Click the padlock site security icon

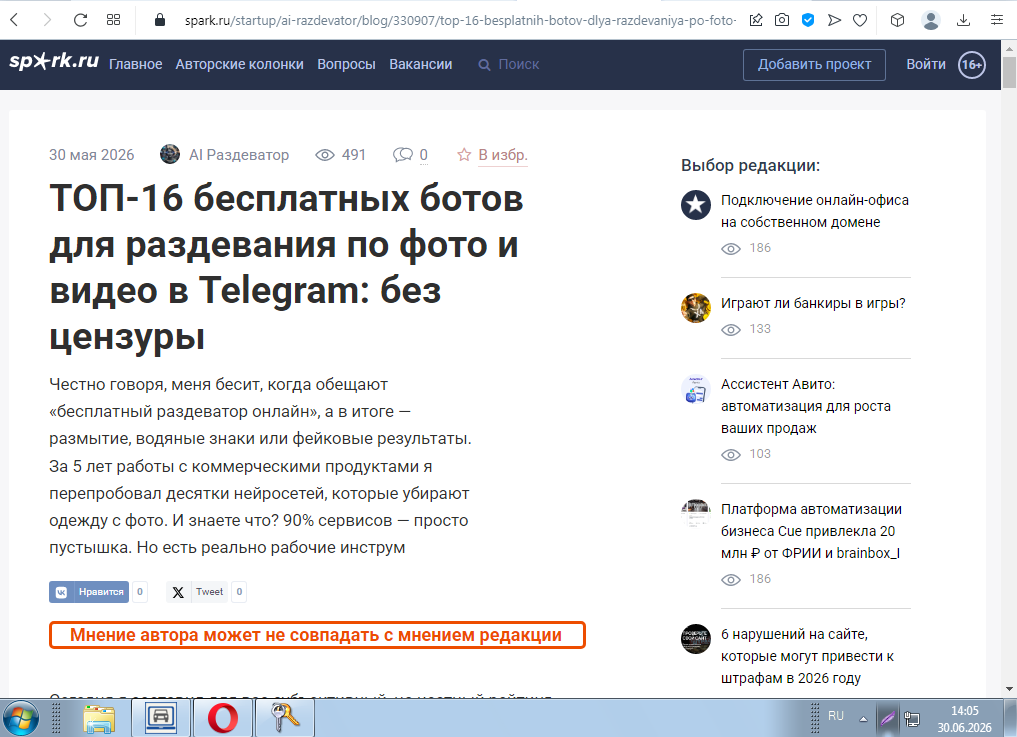point(160,20)
